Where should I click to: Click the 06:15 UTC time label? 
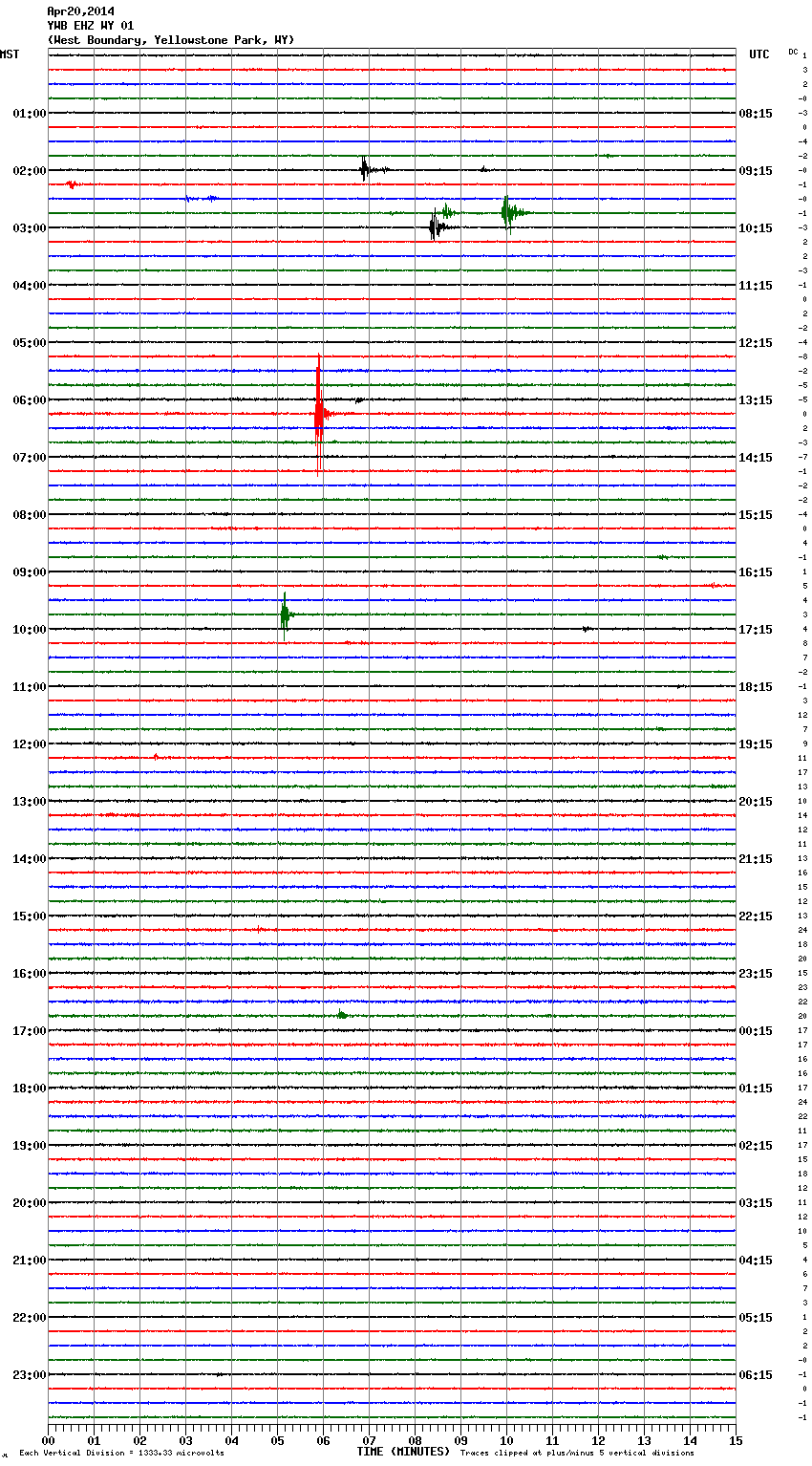[x=756, y=1374]
